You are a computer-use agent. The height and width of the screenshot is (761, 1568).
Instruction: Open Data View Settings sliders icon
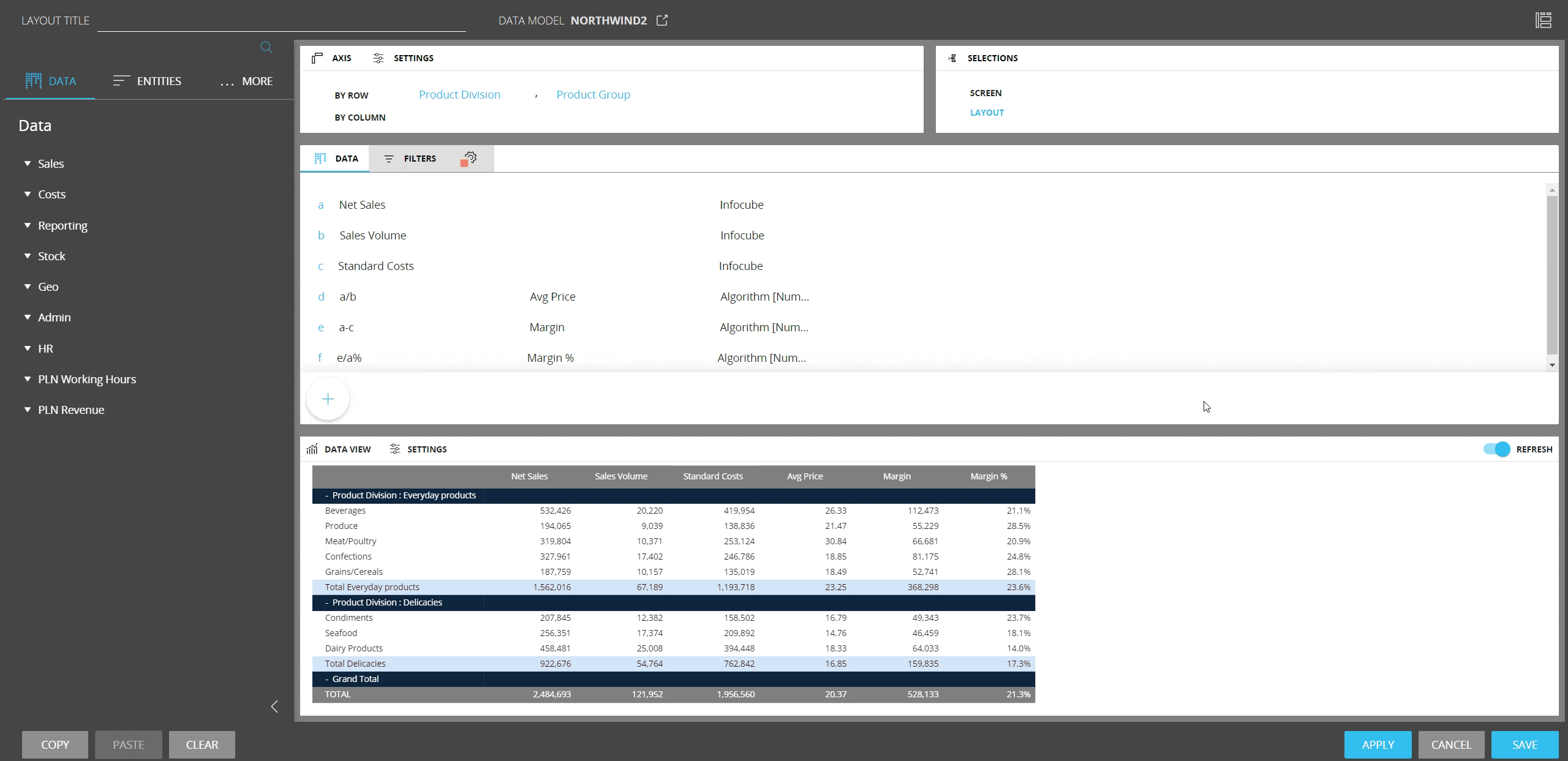pos(395,449)
